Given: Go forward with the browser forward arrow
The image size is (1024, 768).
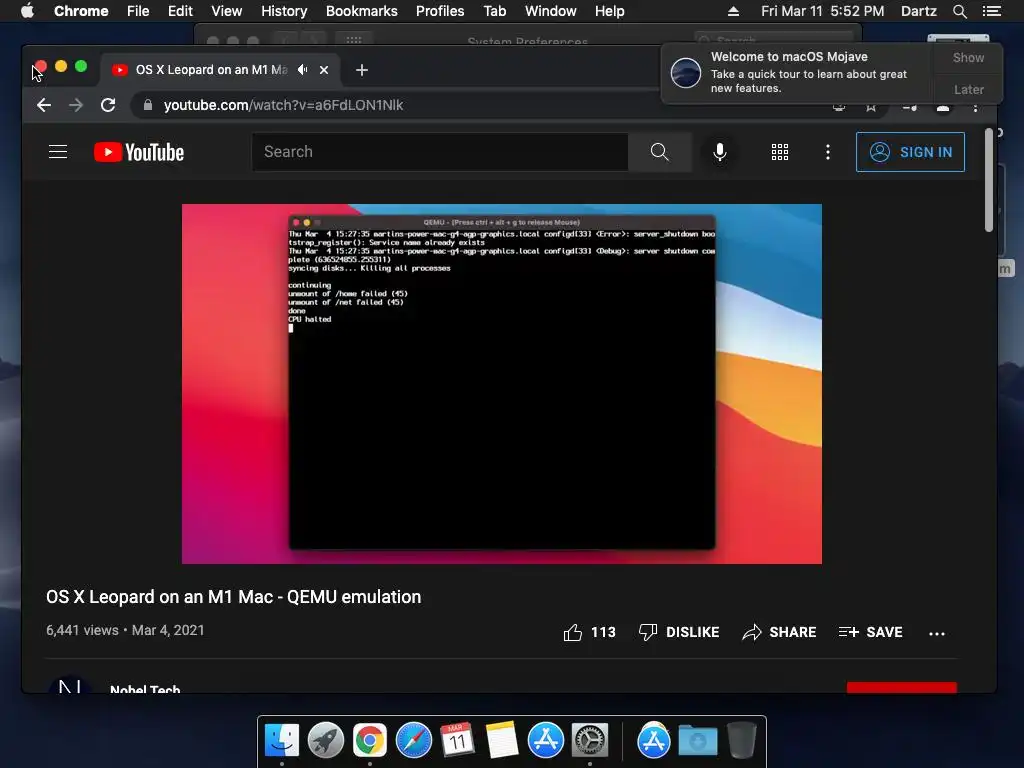Looking at the screenshot, I should coord(76,105).
